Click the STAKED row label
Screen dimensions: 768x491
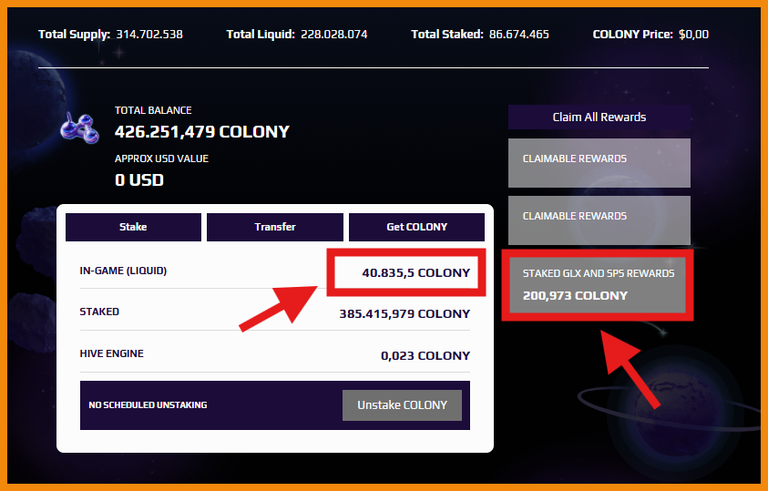[x=99, y=312]
